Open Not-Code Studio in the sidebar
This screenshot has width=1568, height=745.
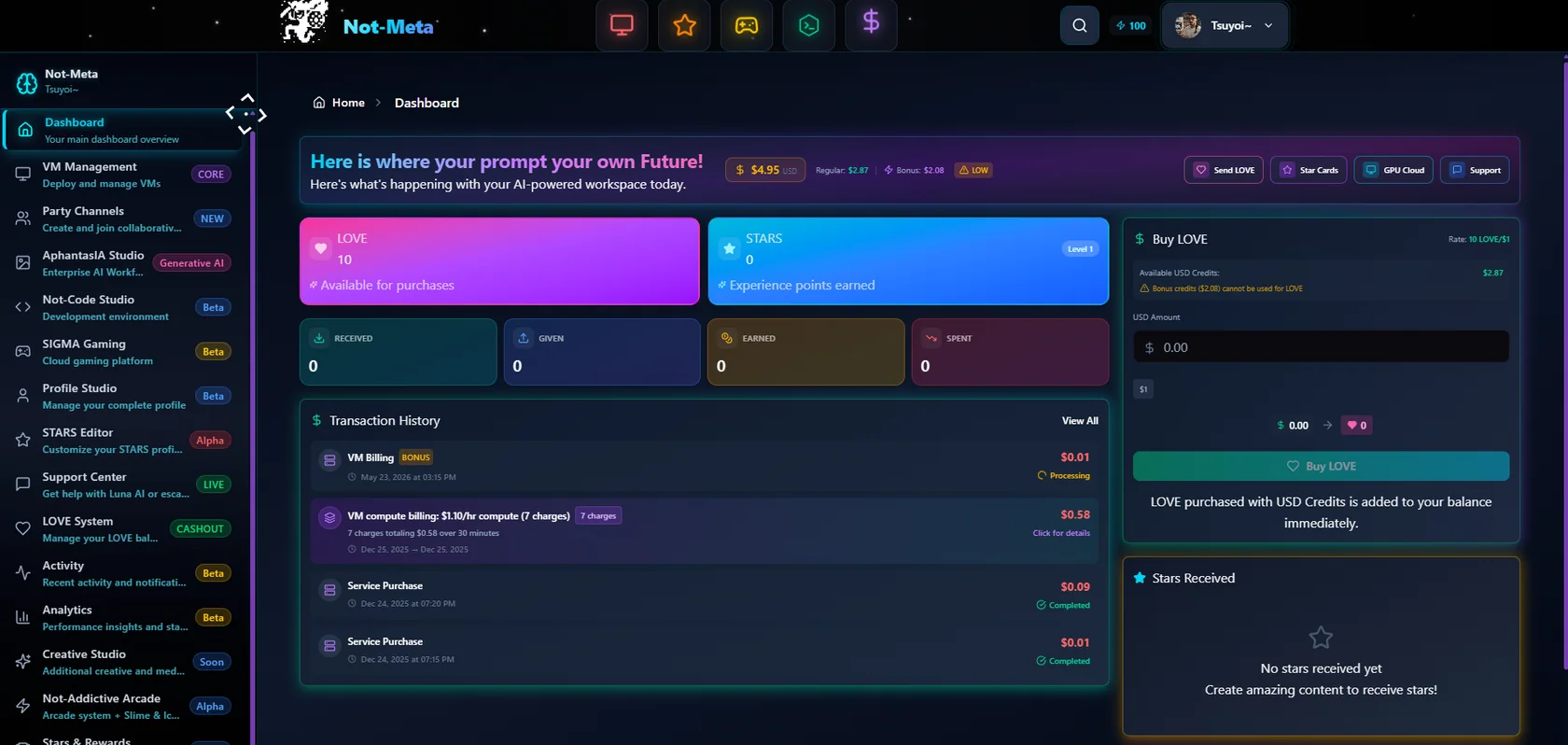pos(122,307)
